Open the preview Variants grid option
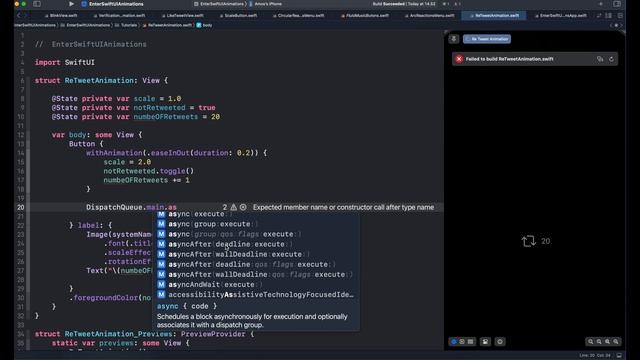 (x=471, y=342)
